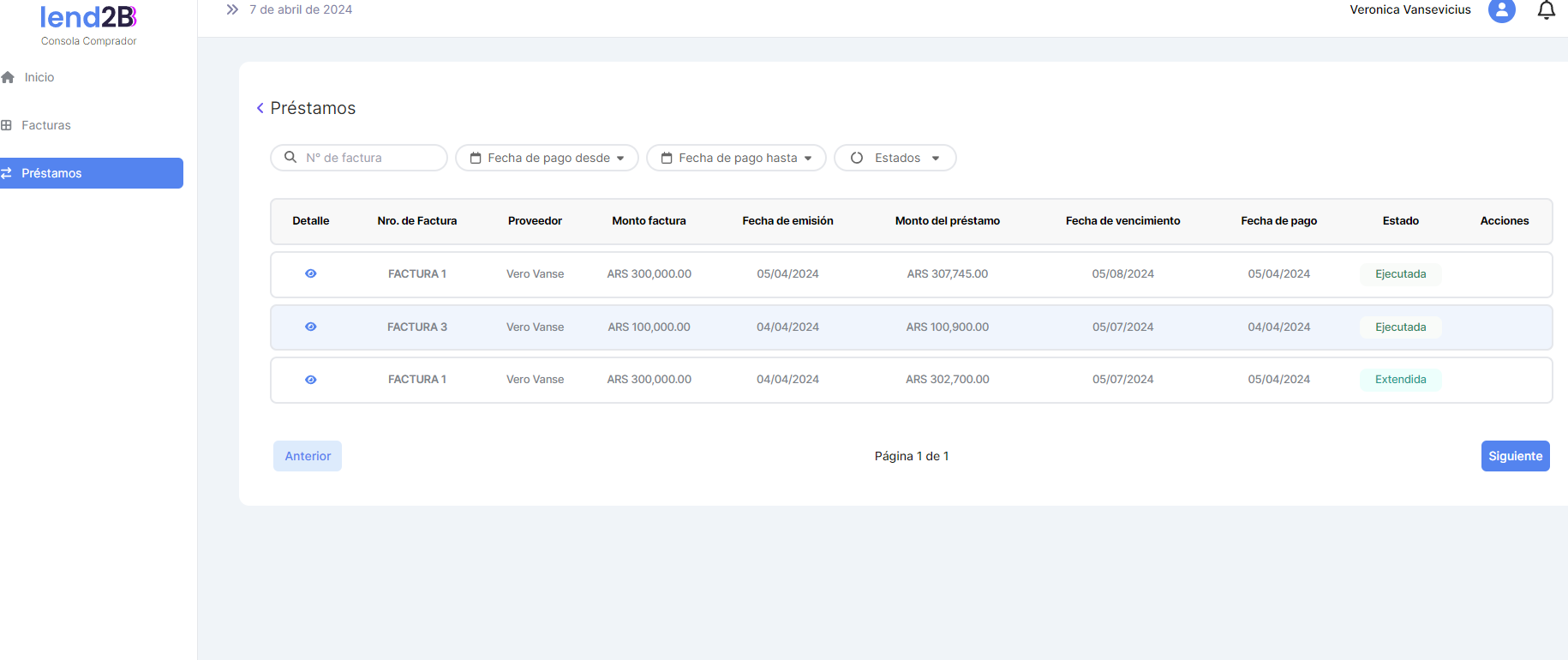The width and height of the screenshot is (1568, 660).
Task: Click the lend2B logo
Action: click(88, 17)
